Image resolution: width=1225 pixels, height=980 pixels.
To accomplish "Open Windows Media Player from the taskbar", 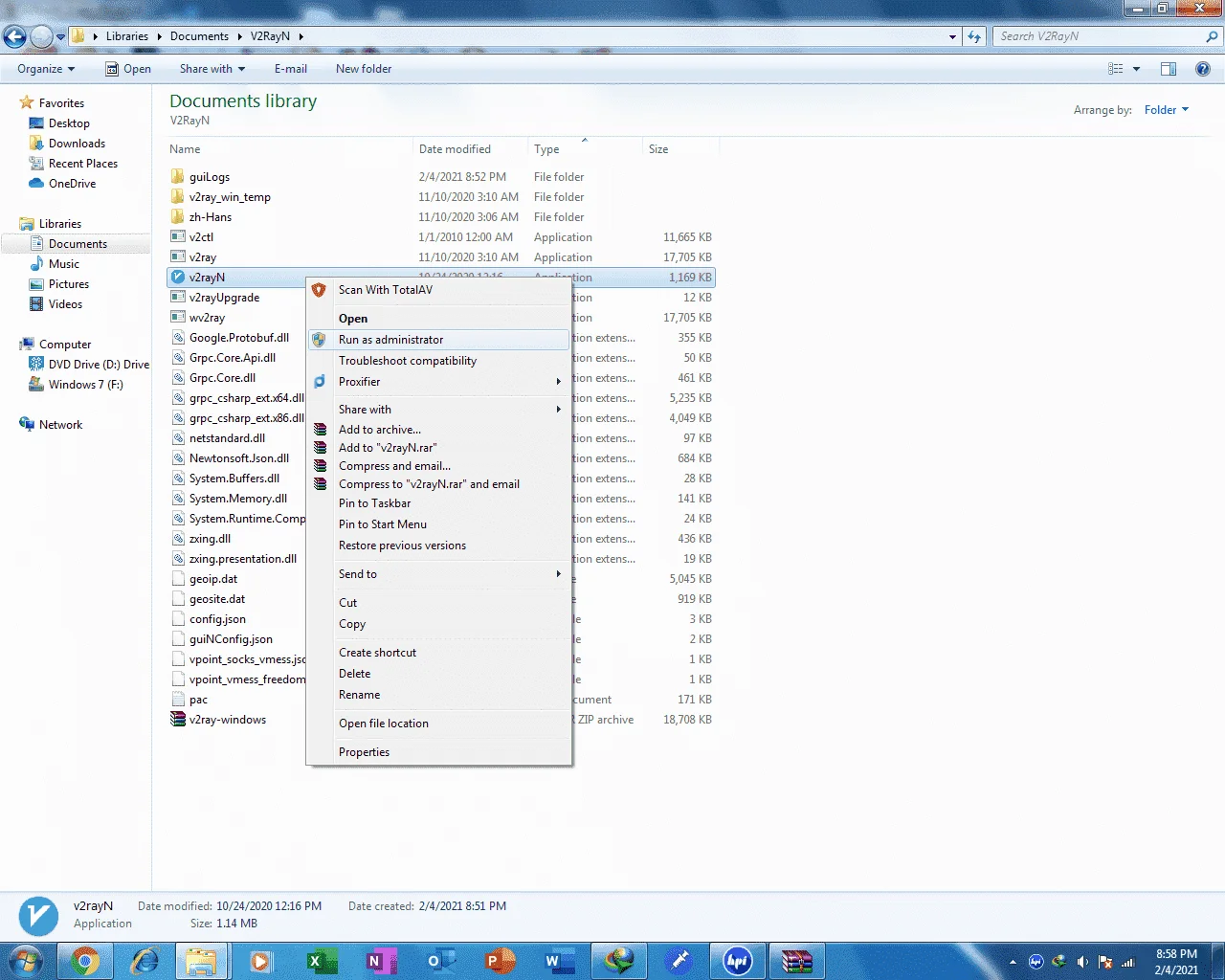I will (261, 961).
